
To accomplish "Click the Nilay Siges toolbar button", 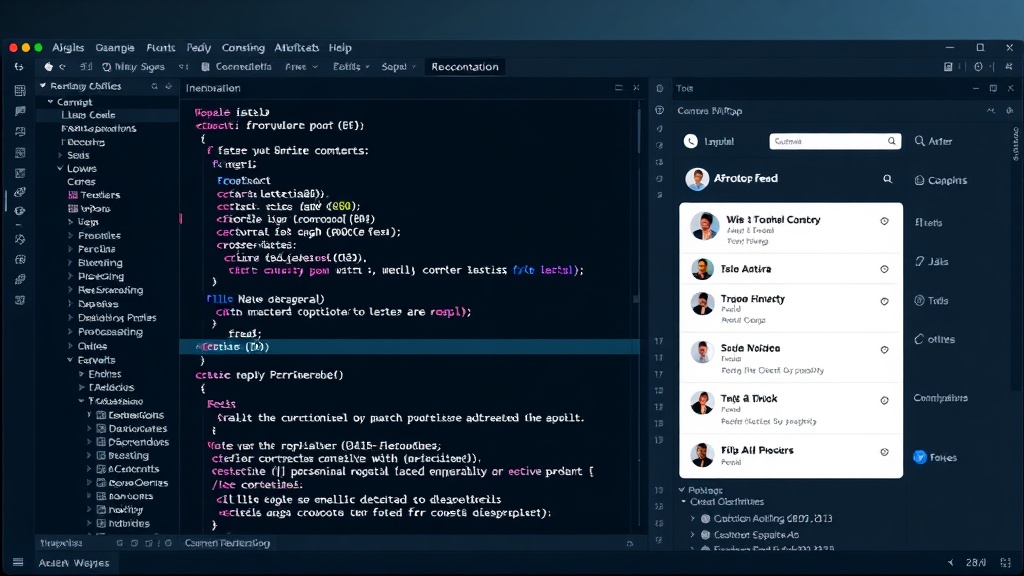I will [133, 67].
